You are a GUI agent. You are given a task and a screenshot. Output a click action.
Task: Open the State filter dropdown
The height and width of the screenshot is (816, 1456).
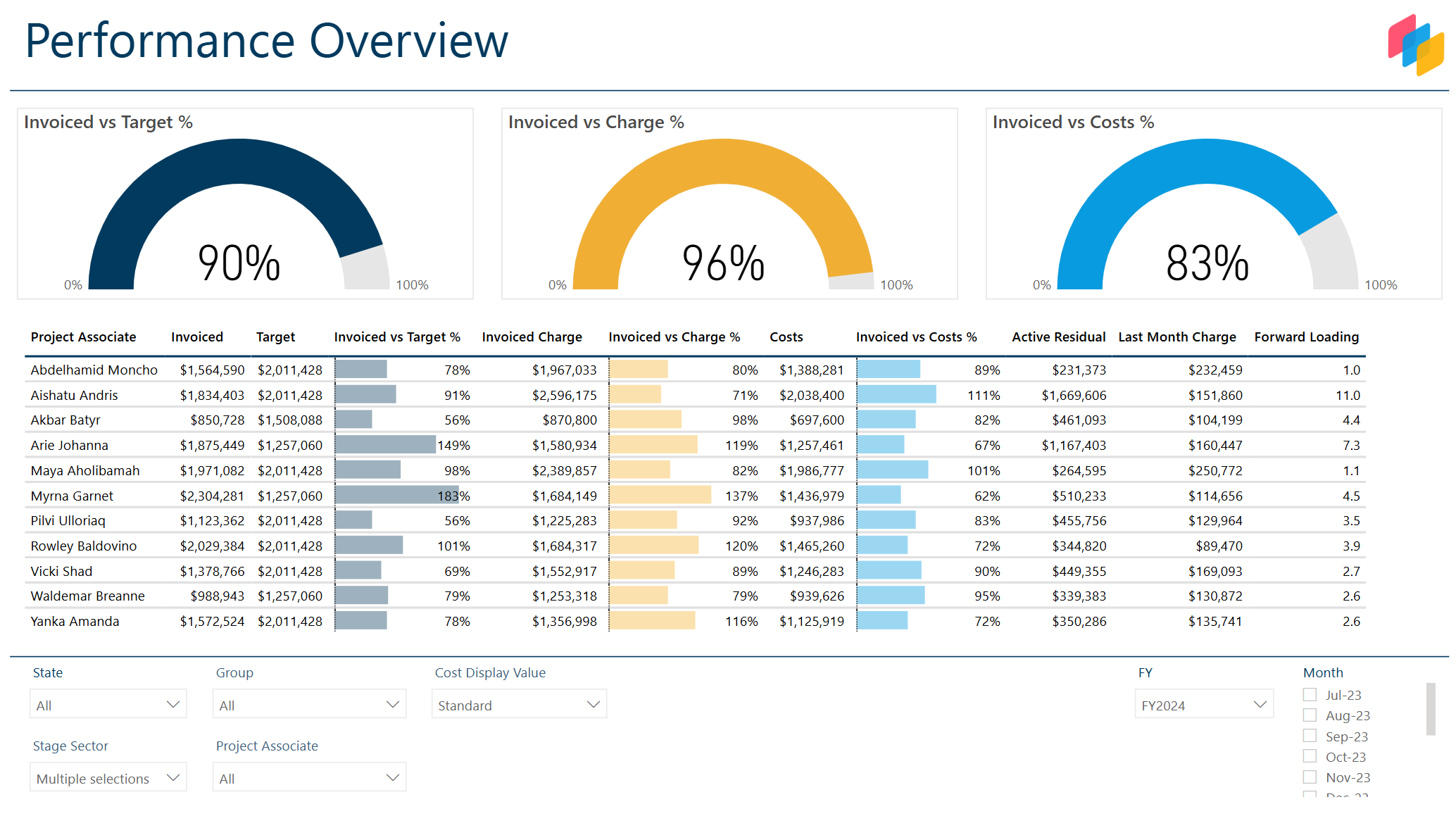coord(108,703)
